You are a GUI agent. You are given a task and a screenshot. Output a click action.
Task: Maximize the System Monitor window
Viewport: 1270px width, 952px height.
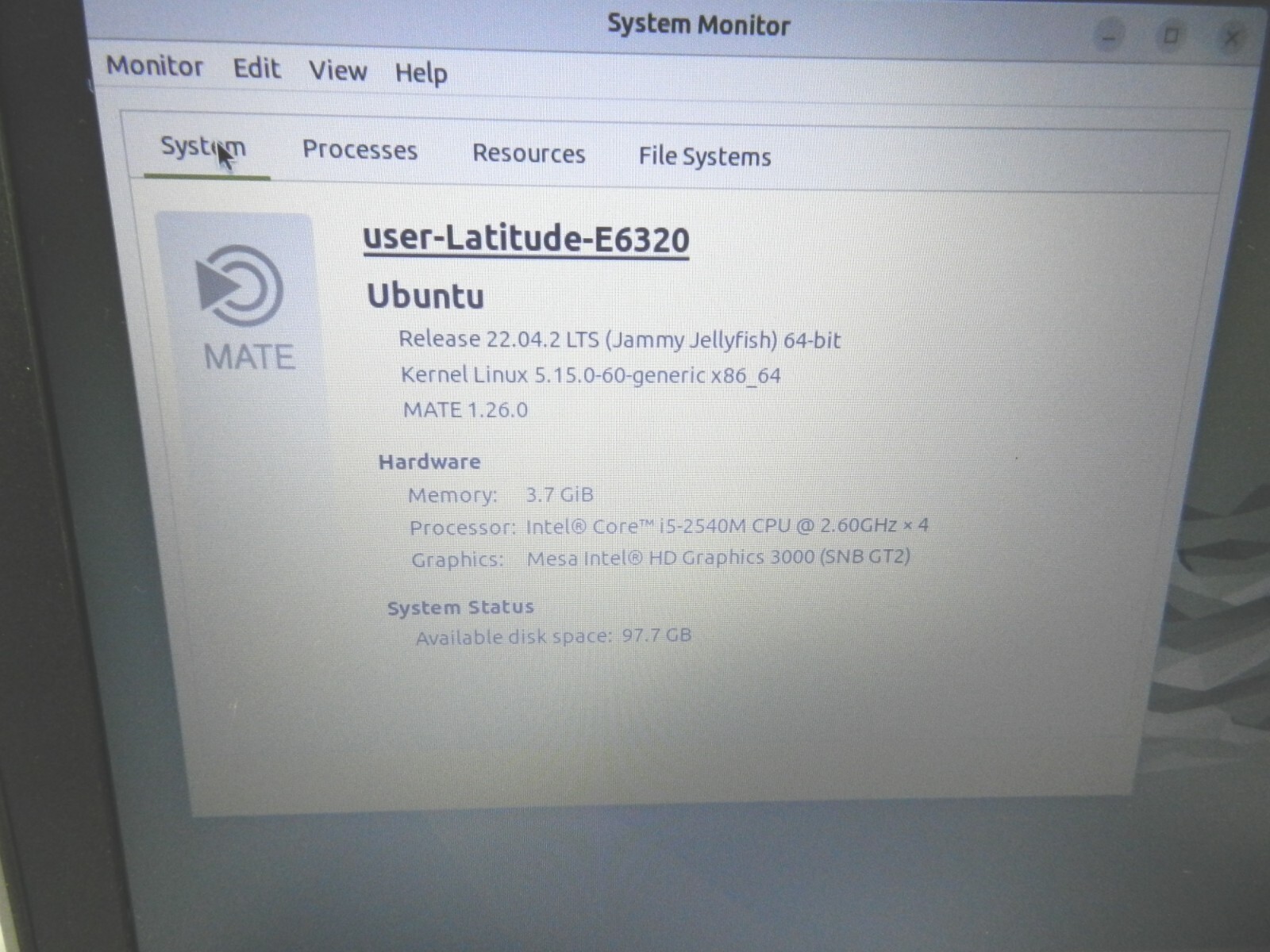1170,36
